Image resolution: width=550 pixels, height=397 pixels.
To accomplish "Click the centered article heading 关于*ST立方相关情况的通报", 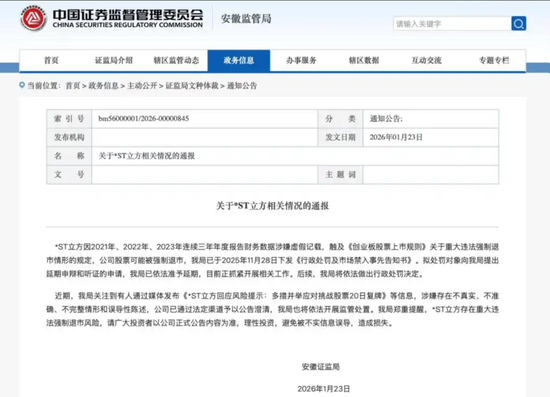I will (273, 206).
